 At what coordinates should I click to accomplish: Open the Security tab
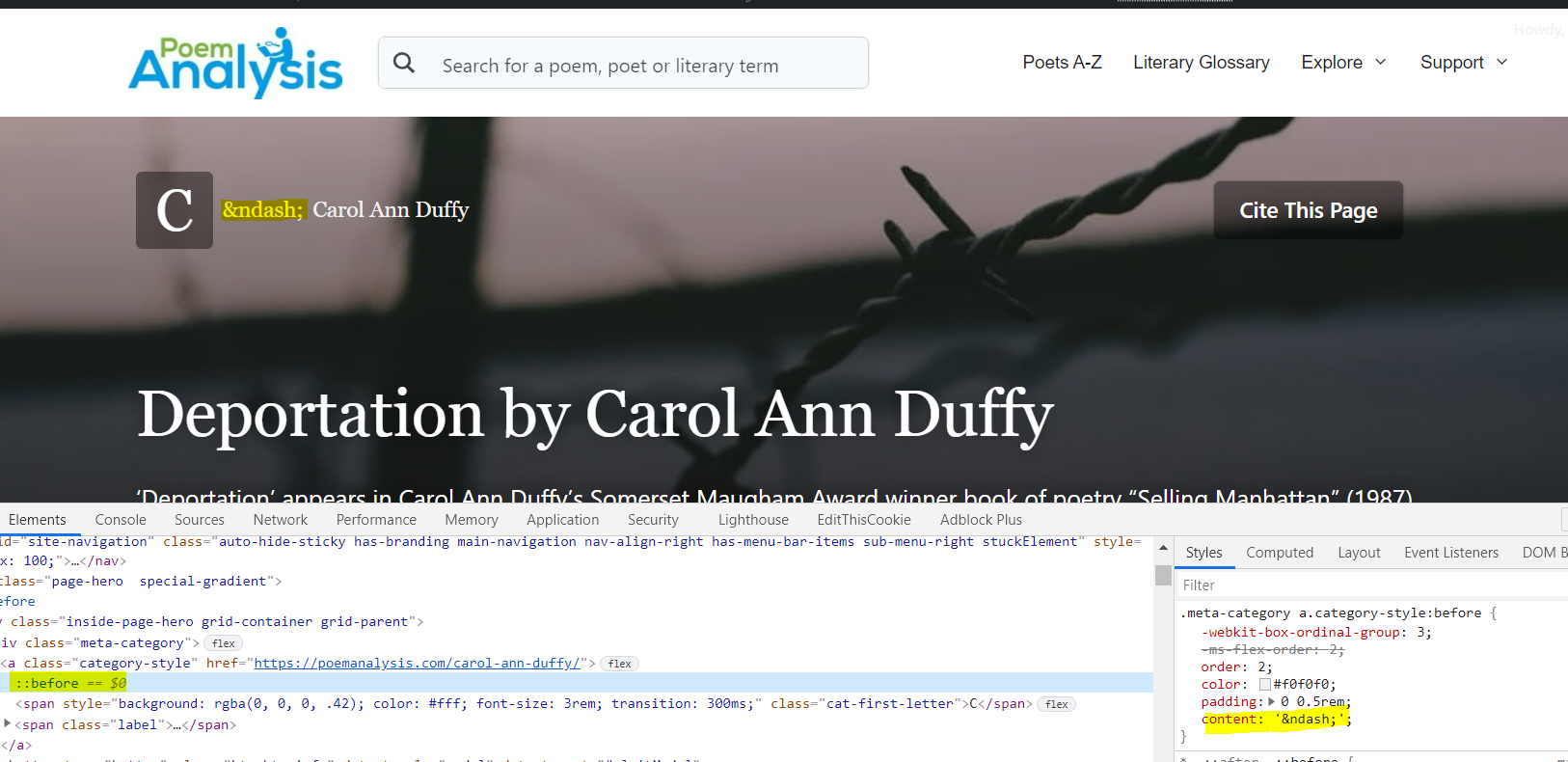pyautogui.click(x=653, y=520)
